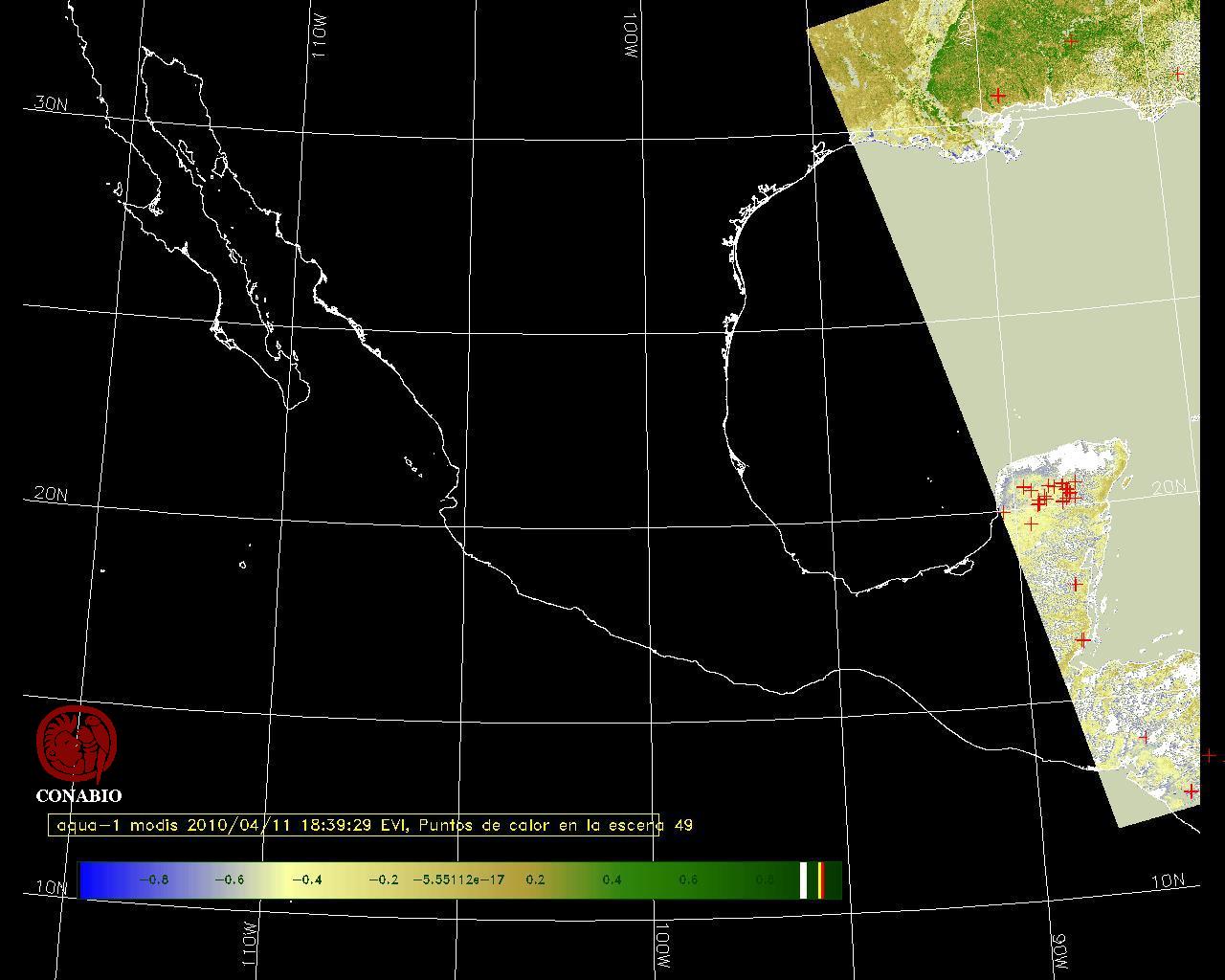Image resolution: width=1225 pixels, height=980 pixels.
Task: Click the 20N latitude label on left side
Action: 51,494
